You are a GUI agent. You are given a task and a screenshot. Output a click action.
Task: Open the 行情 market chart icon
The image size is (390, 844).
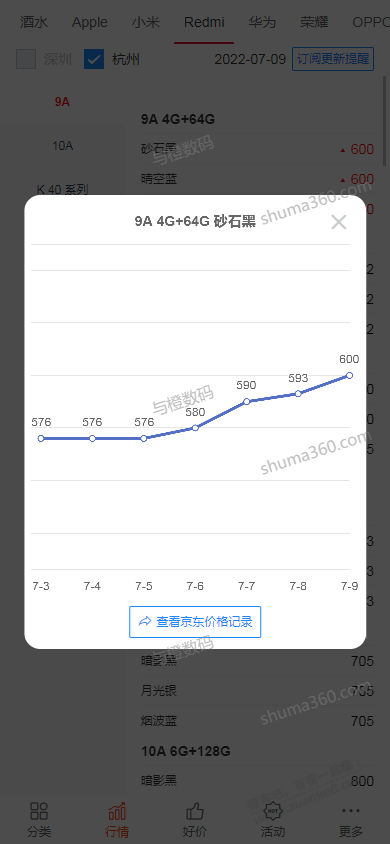[117, 810]
